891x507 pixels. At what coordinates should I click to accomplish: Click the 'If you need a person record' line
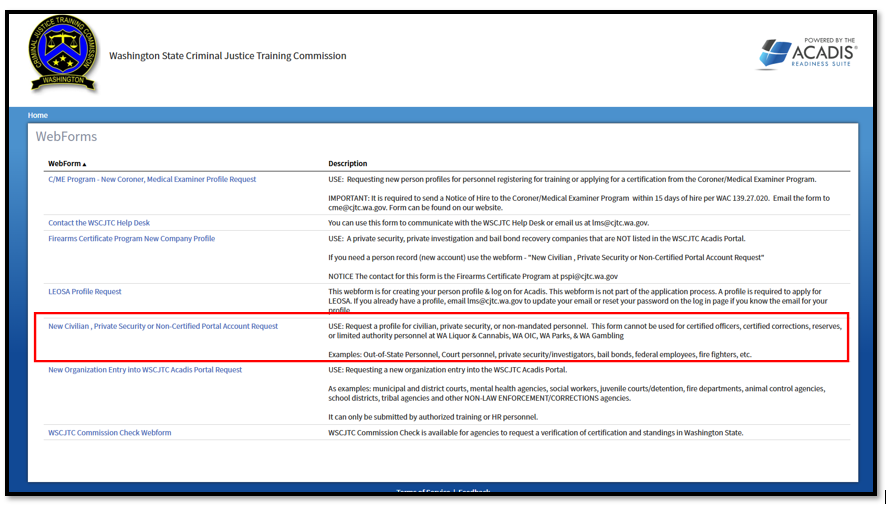point(546,258)
